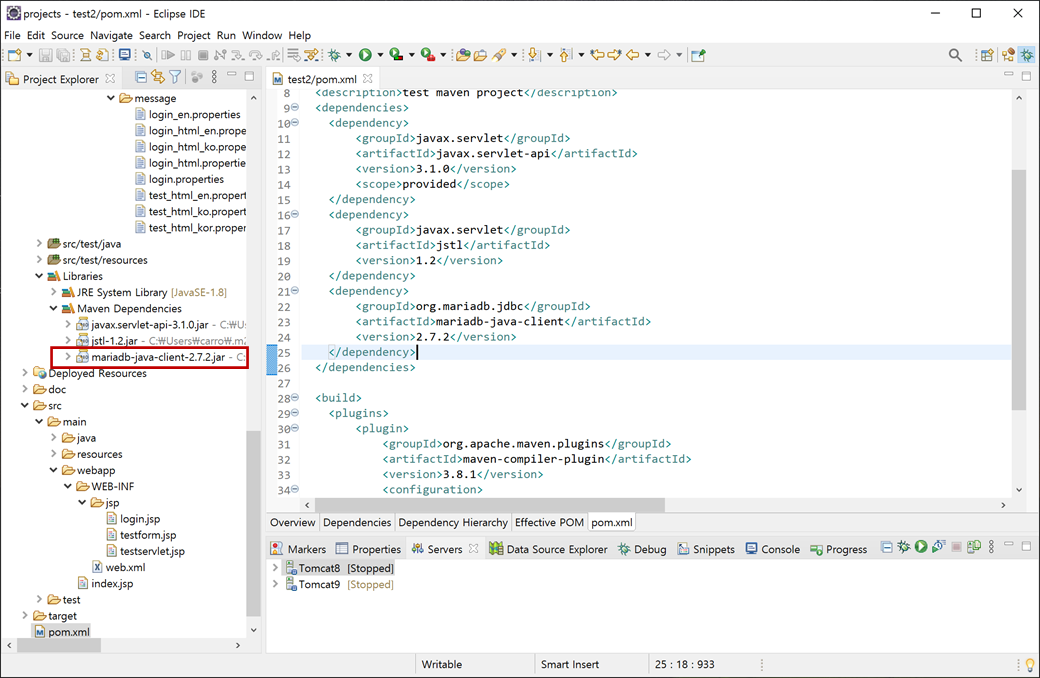1040x678 pixels.
Task: Click Previous Annotation up-arrow icon
Action: click(565, 55)
